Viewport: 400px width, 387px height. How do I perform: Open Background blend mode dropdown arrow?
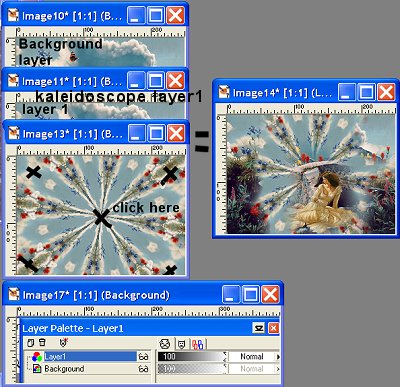tap(278, 369)
